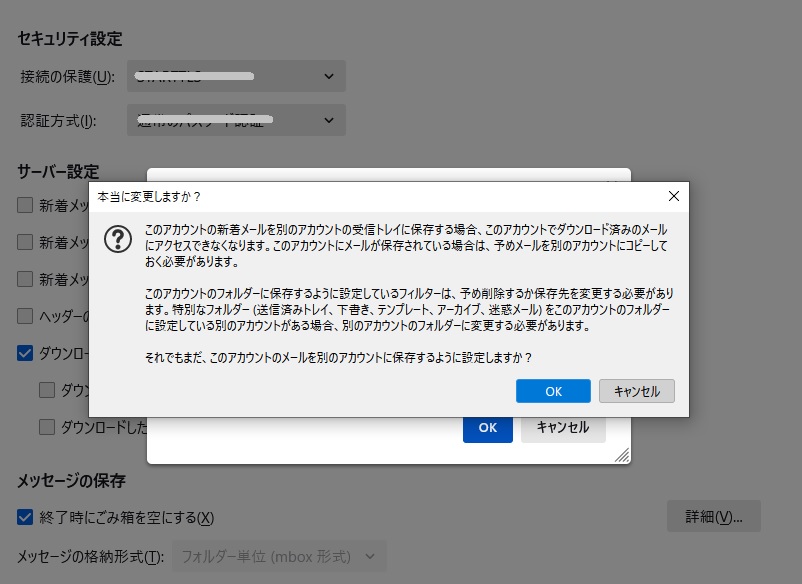Click the bold OK button in the background dialog
Image resolution: width=802 pixels, height=584 pixels.
pyautogui.click(x=487, y=427)
